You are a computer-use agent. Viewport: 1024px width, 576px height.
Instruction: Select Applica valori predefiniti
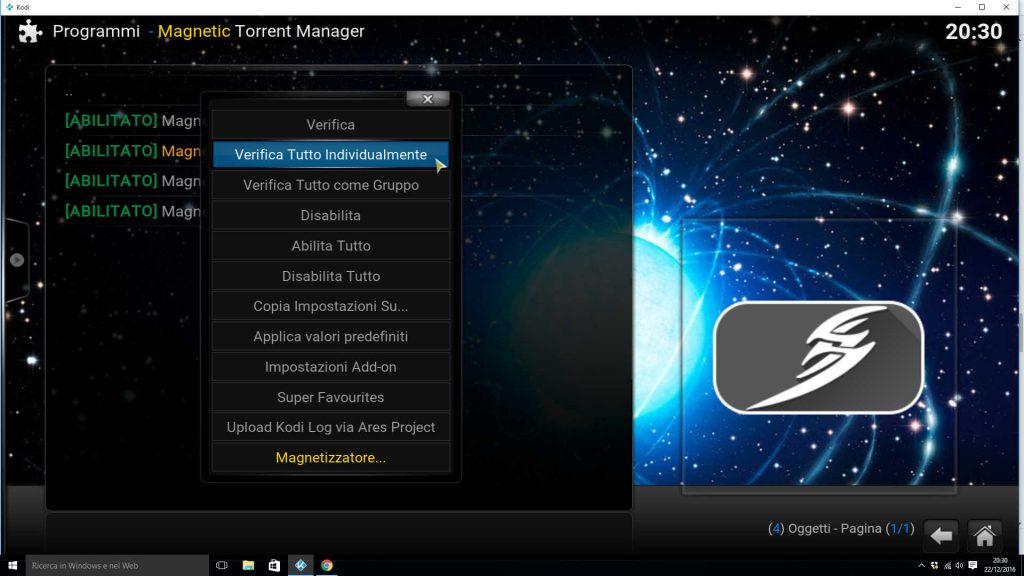click(x=330, y=337)
